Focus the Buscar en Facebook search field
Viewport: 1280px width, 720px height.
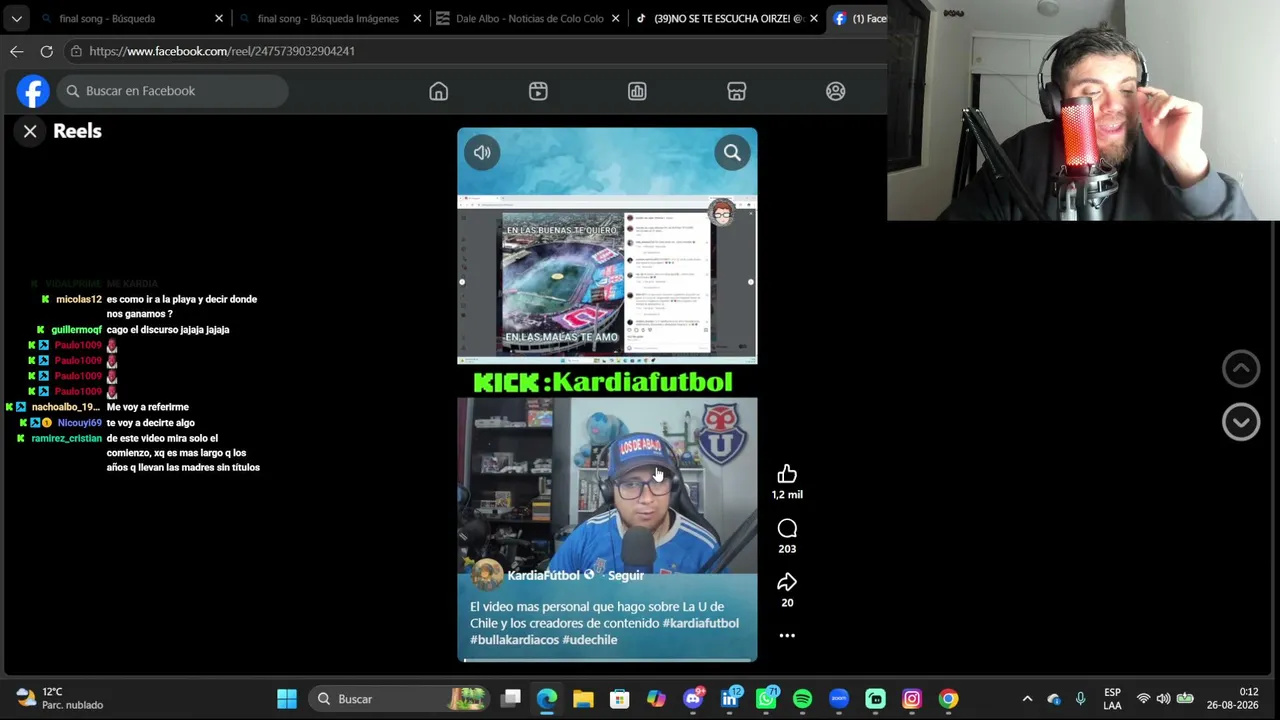pos(173,91)
